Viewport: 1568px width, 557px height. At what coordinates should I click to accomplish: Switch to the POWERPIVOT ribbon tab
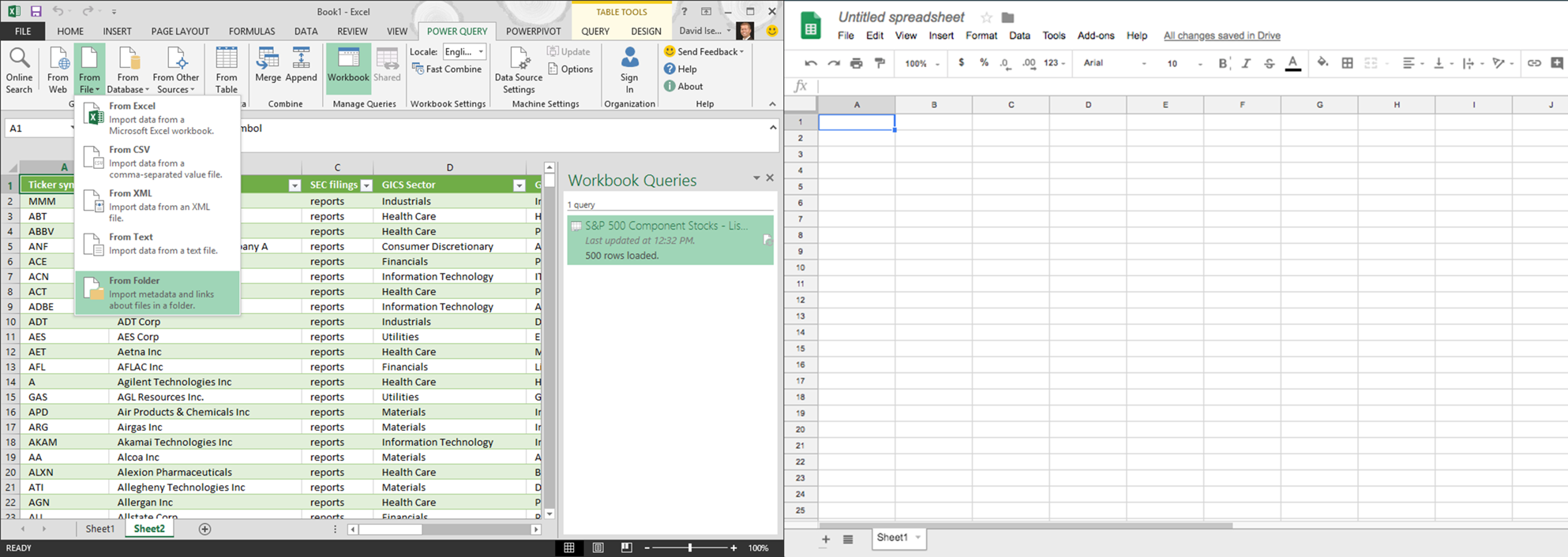click(533, 32)
